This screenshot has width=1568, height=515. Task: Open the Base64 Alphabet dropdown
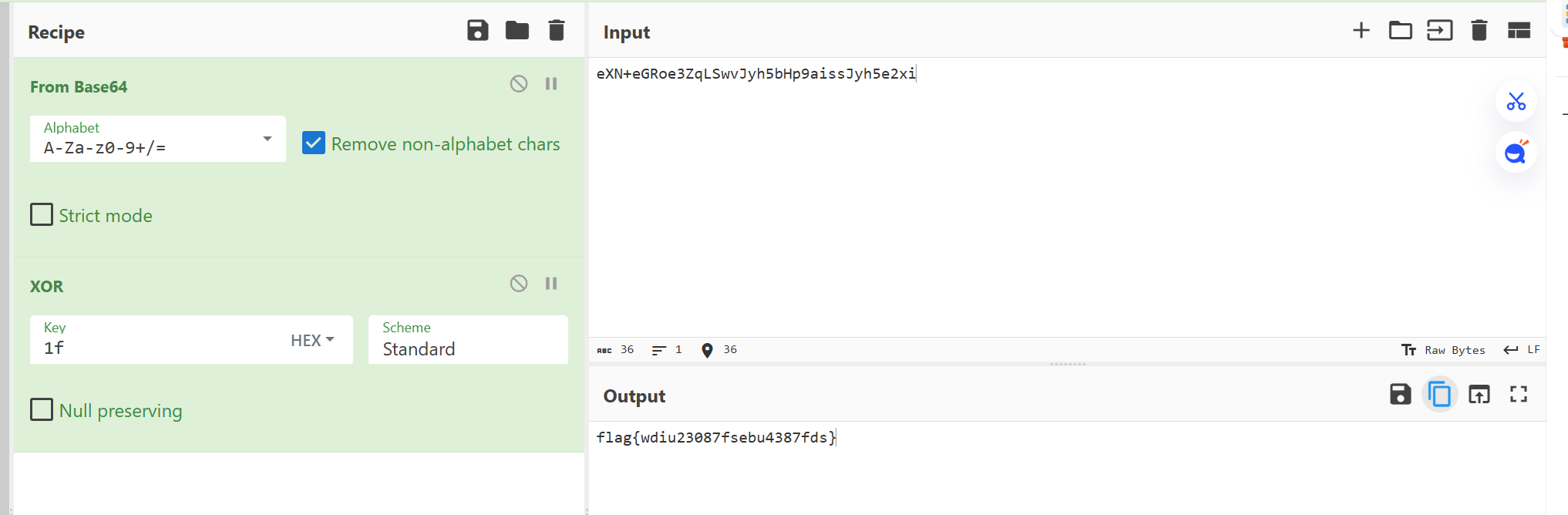[x=267, y=140]
